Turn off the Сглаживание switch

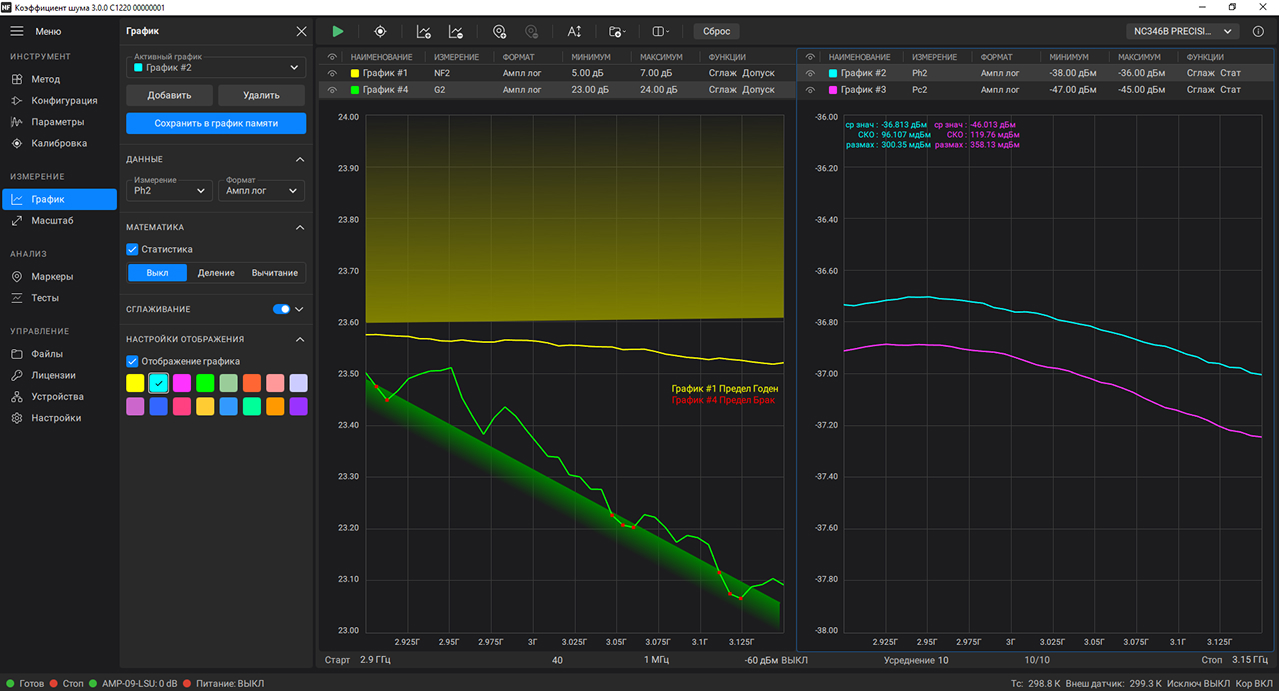(281, 309)
